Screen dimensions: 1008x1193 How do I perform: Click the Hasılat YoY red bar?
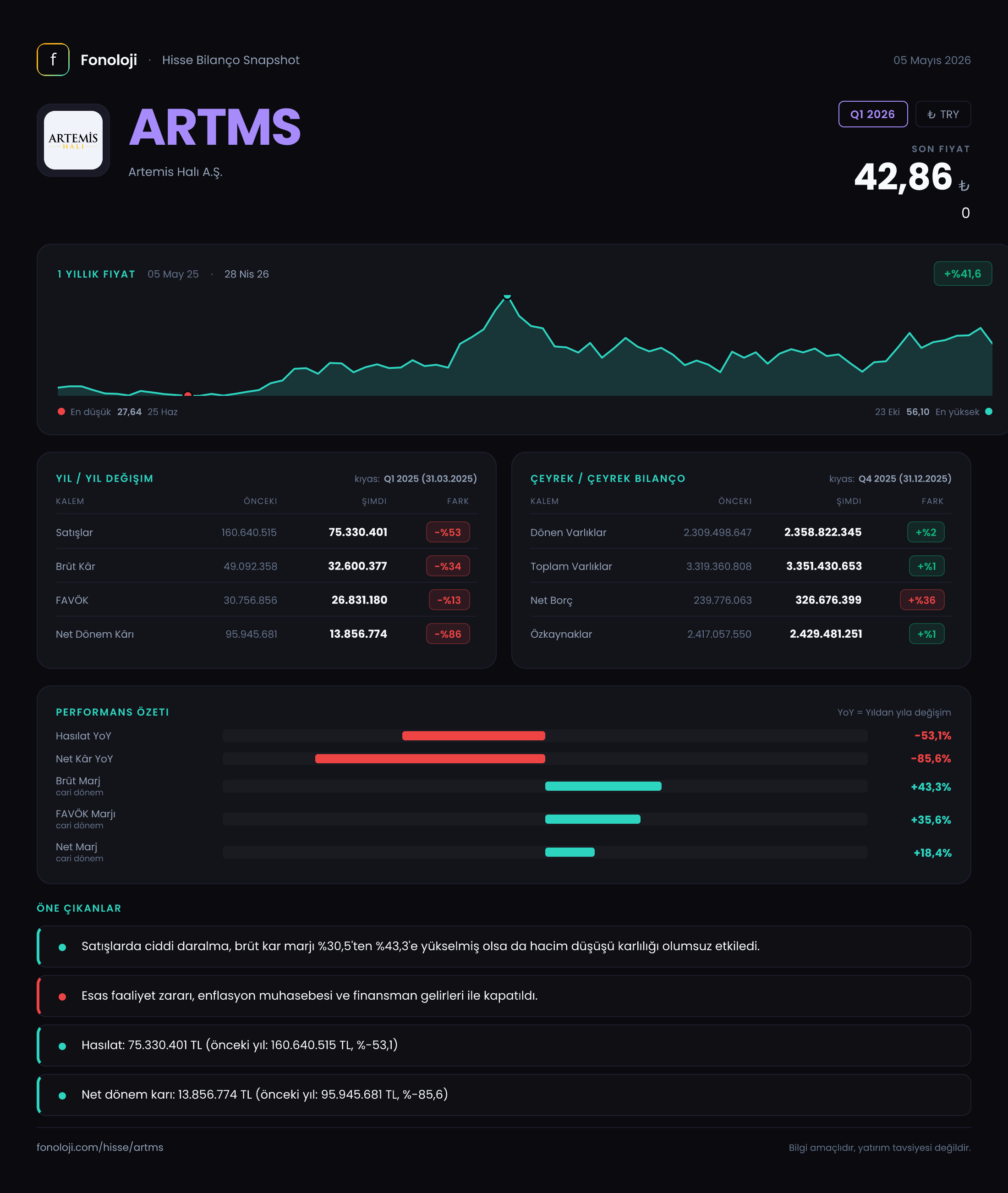(x=474, y=736)
